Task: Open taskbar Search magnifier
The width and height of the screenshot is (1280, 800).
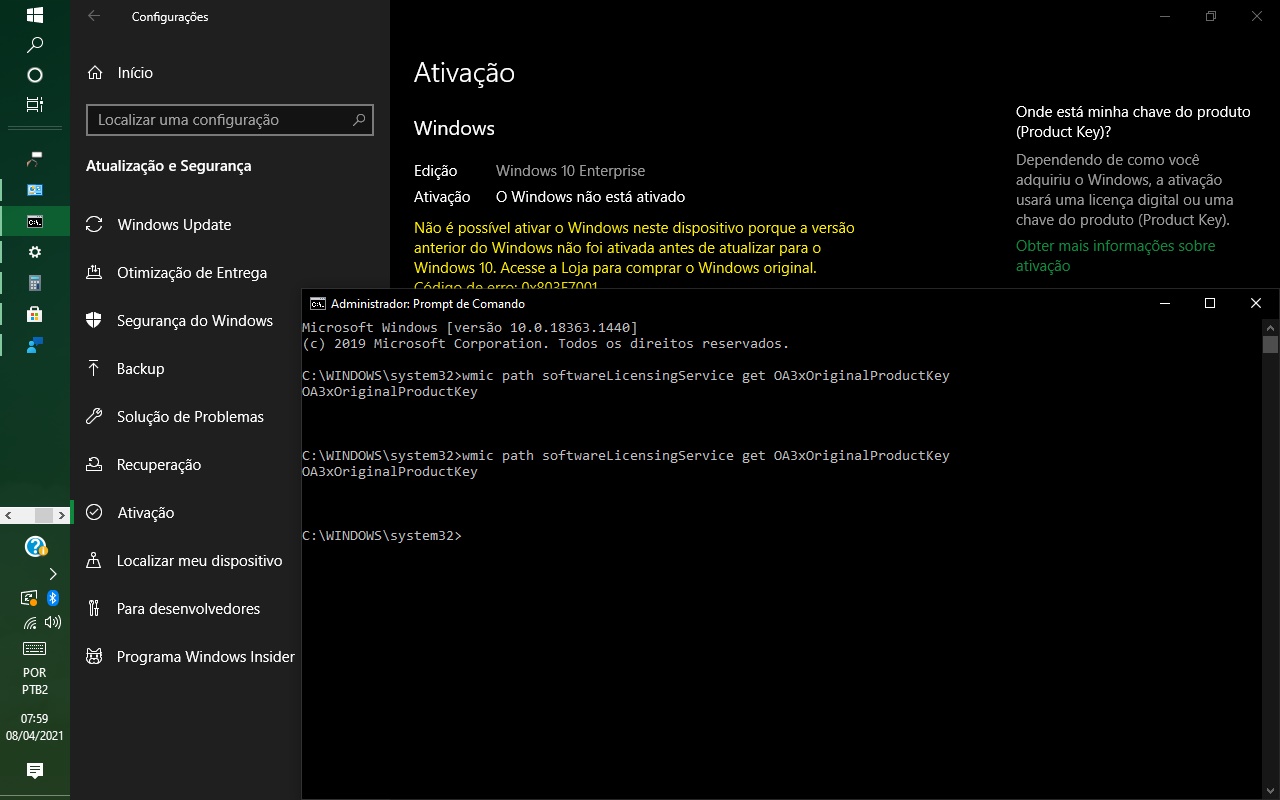Action: coord(35,45)
